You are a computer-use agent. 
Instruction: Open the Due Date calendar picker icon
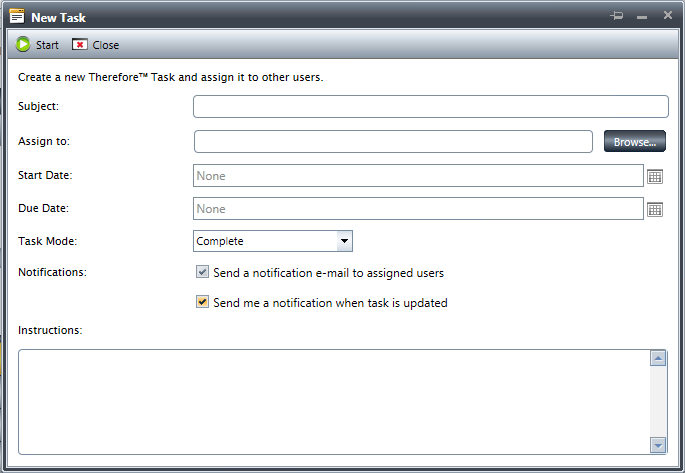point(655,209)
